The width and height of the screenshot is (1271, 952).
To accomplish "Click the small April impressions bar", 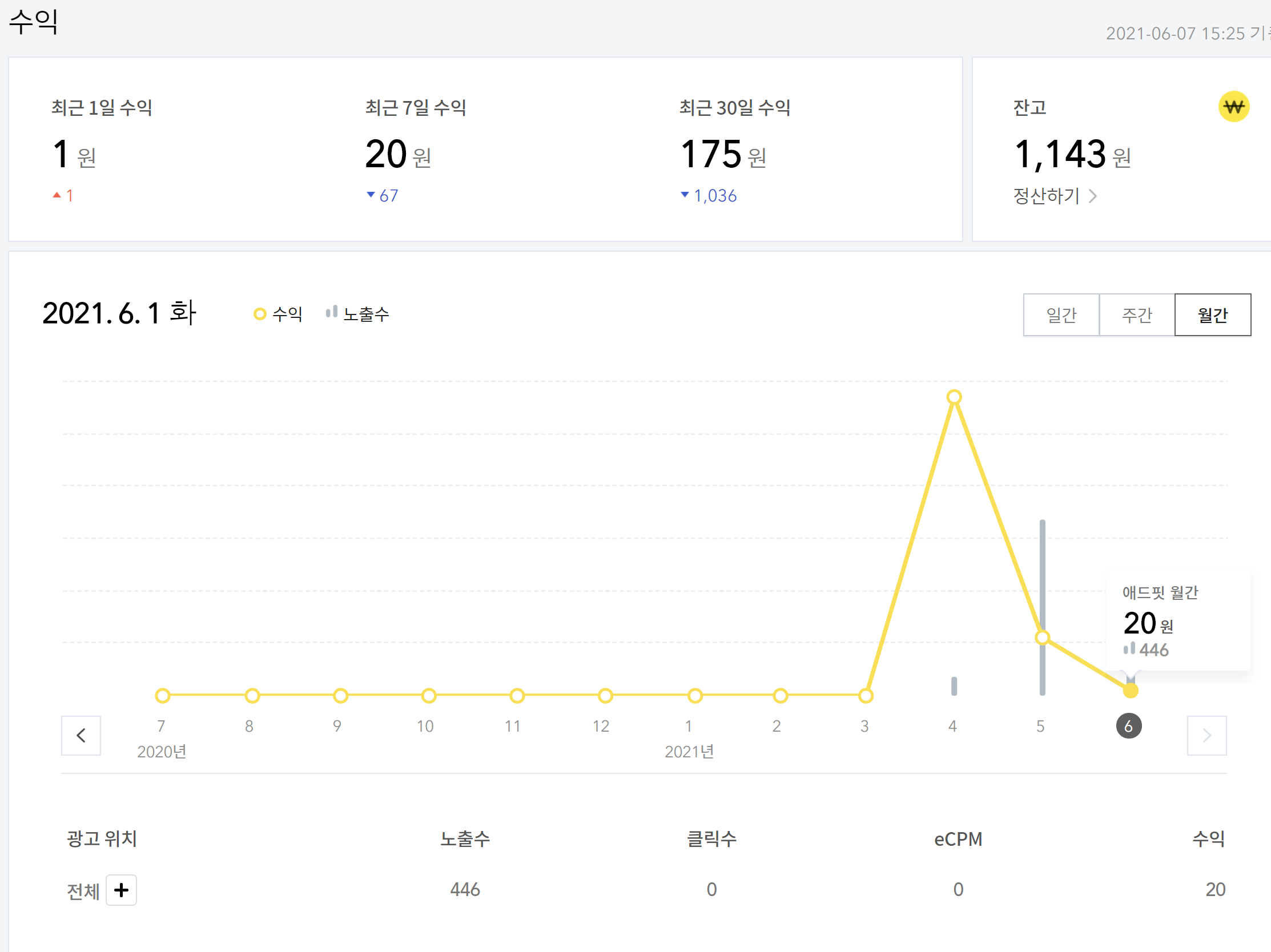I will [955, 686].
